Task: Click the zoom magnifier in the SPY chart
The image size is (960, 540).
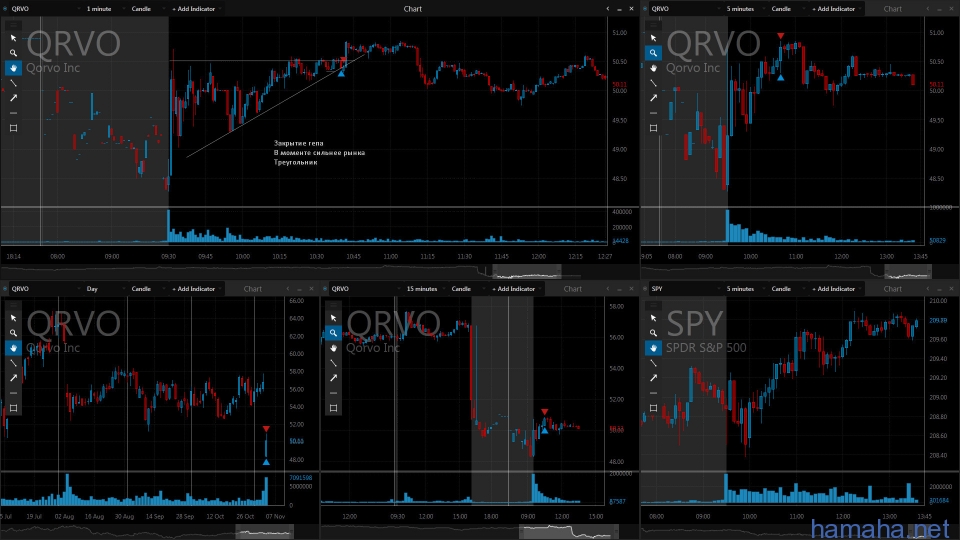Action: [653, 333]
